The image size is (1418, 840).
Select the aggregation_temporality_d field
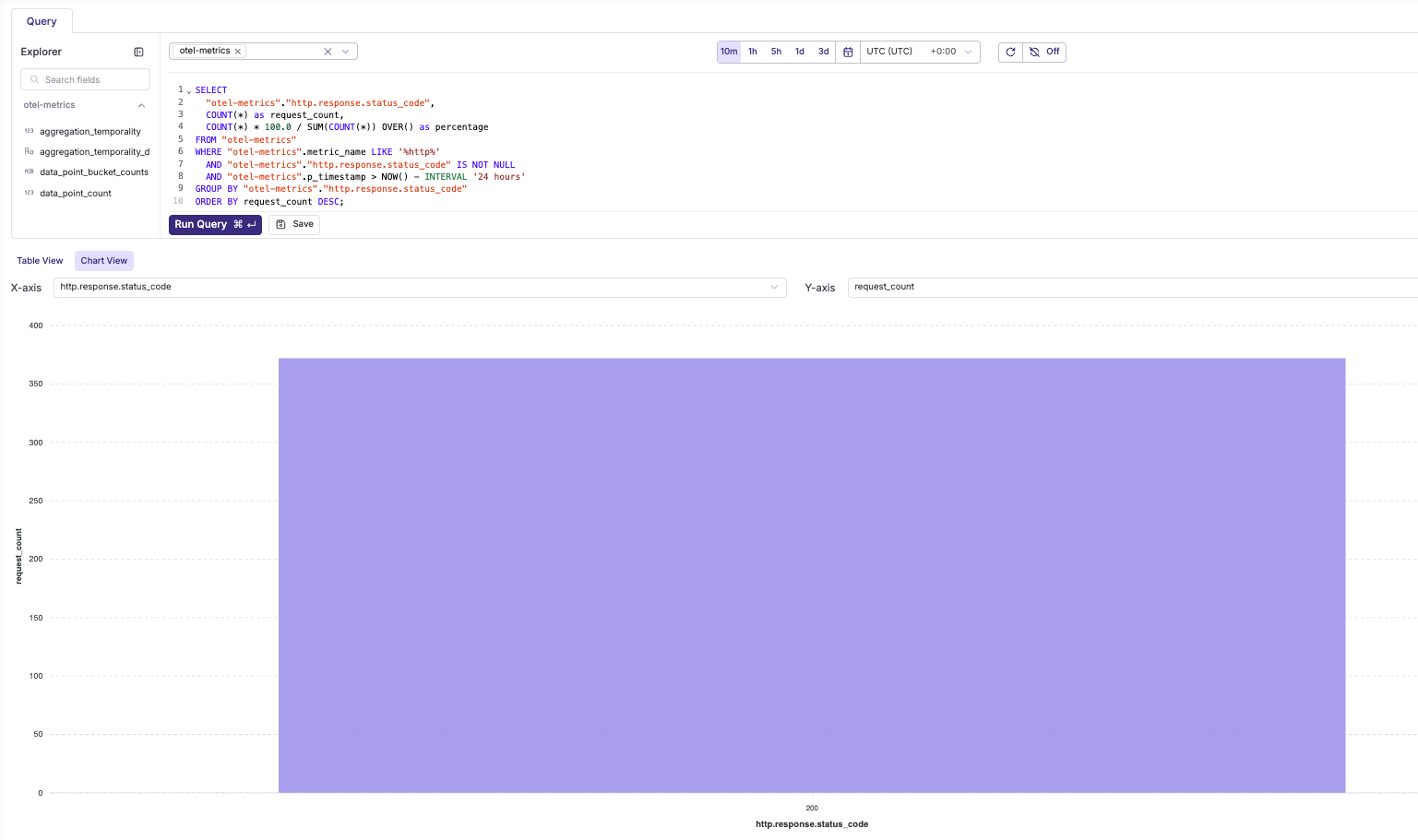(x=94, y=152)
